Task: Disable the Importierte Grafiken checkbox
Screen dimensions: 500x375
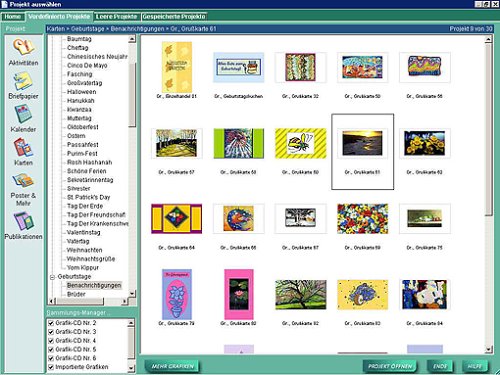Action: coord(51,367)
